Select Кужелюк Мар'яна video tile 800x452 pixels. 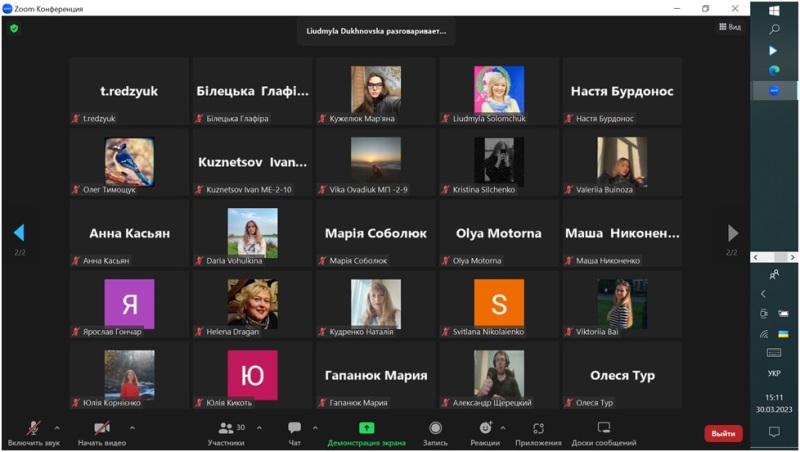coord(376,91)
